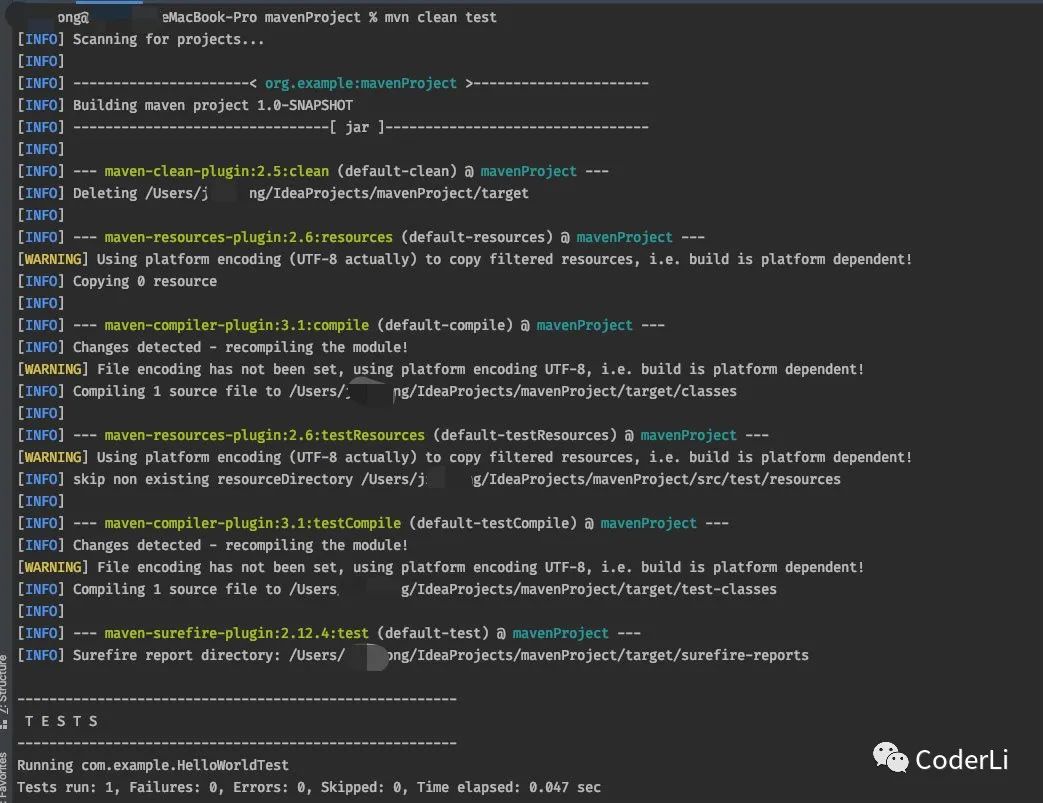Click the '(default-testResources)' execution text
1043x803 pixels.
tap(525, 435)
